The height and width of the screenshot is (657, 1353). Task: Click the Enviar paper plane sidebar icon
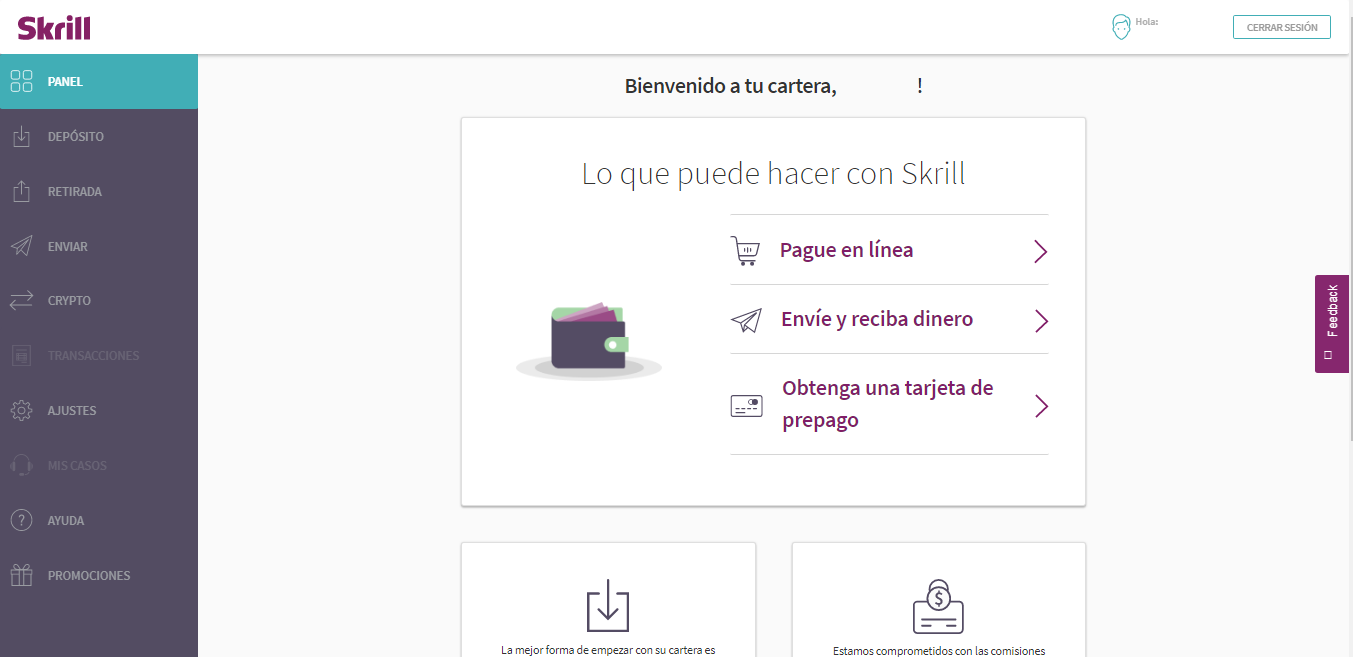tap(21, 246)
